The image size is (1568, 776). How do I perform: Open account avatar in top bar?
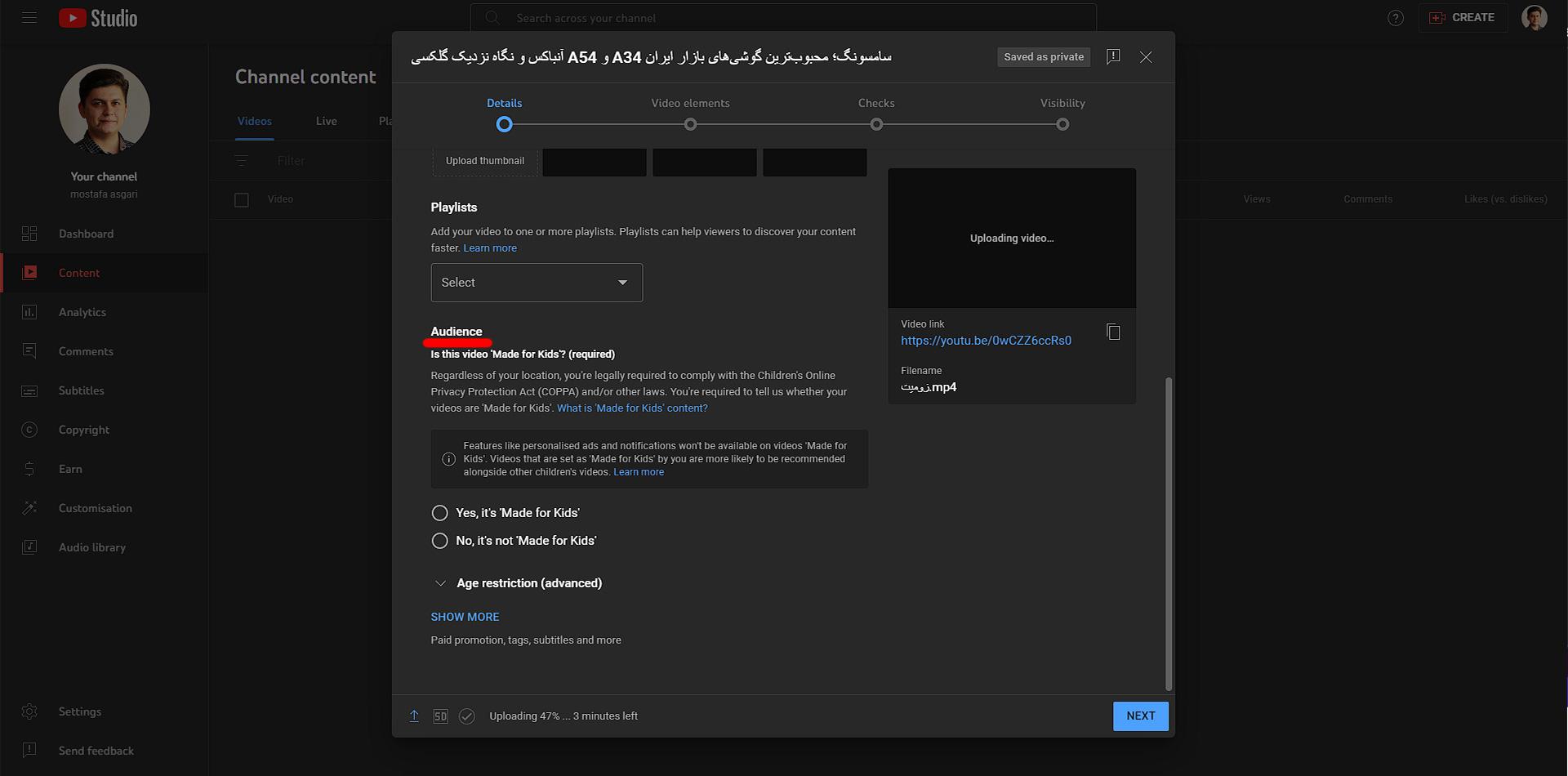point(1535,17)
